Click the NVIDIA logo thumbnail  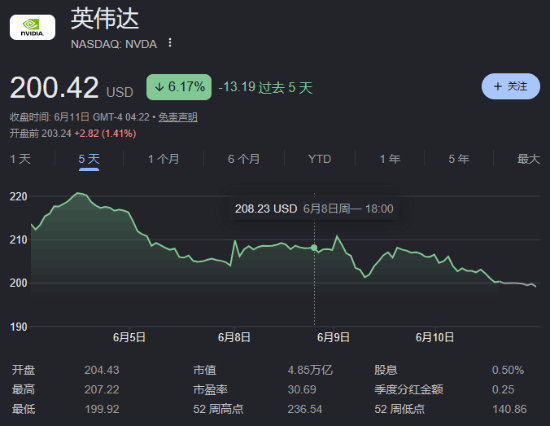(32, 27)
